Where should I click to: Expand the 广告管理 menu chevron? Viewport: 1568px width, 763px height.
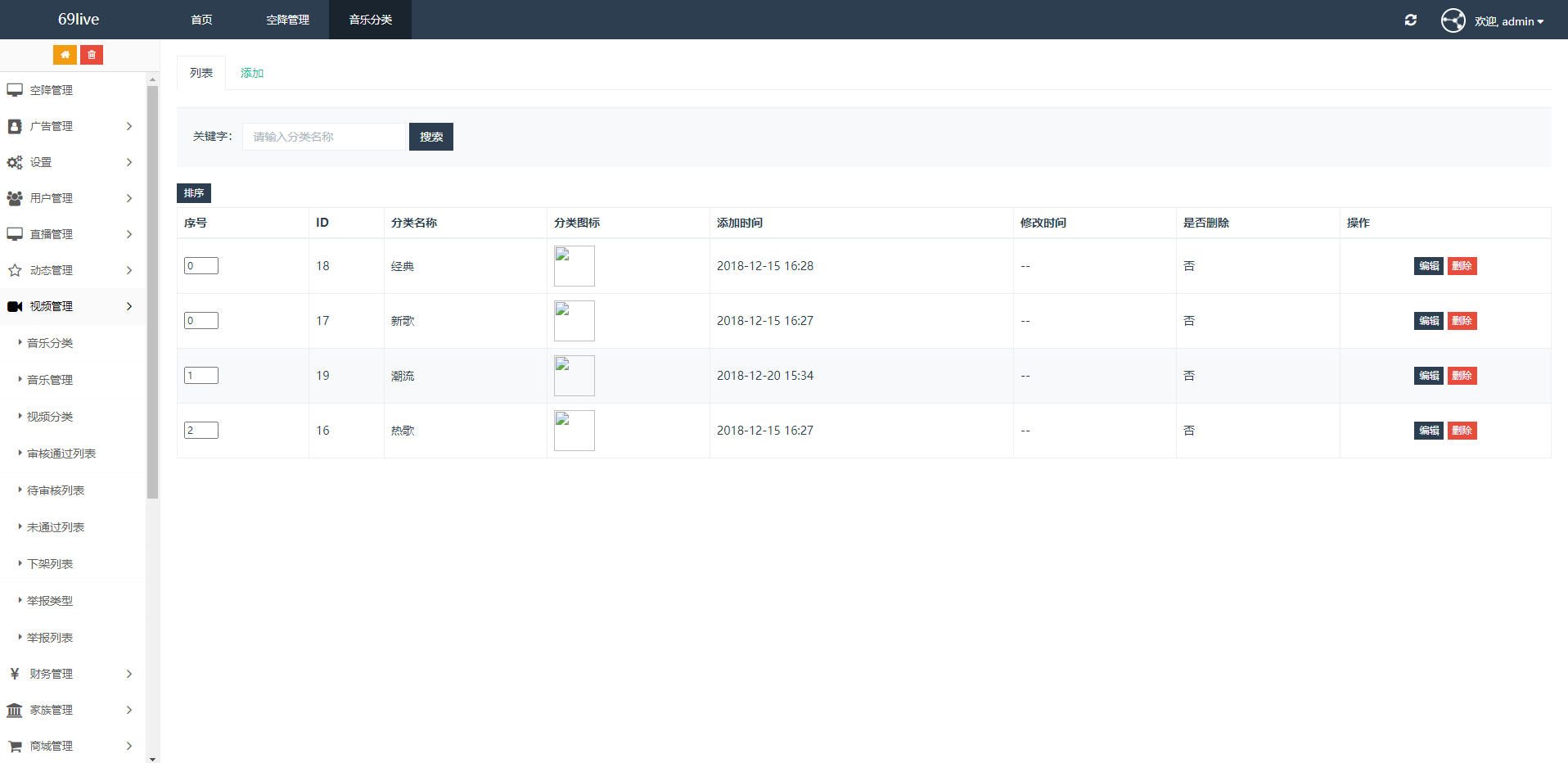pos(129,126)
